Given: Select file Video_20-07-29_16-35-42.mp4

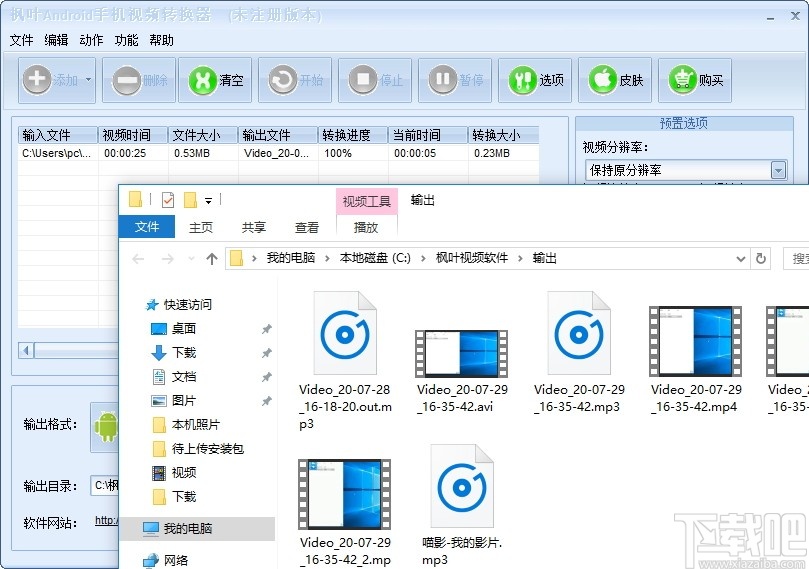Looking at the screenshot, I should coord(696,361).
